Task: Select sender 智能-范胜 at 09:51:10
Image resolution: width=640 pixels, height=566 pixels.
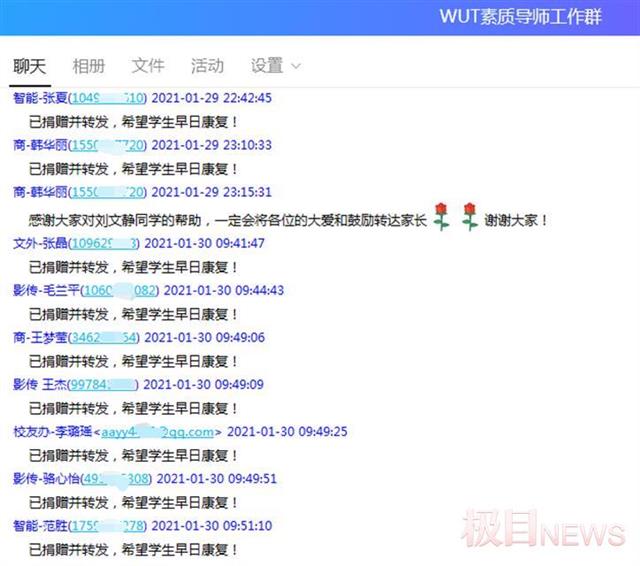Action: pyautogui.click(x=39, y=525)
